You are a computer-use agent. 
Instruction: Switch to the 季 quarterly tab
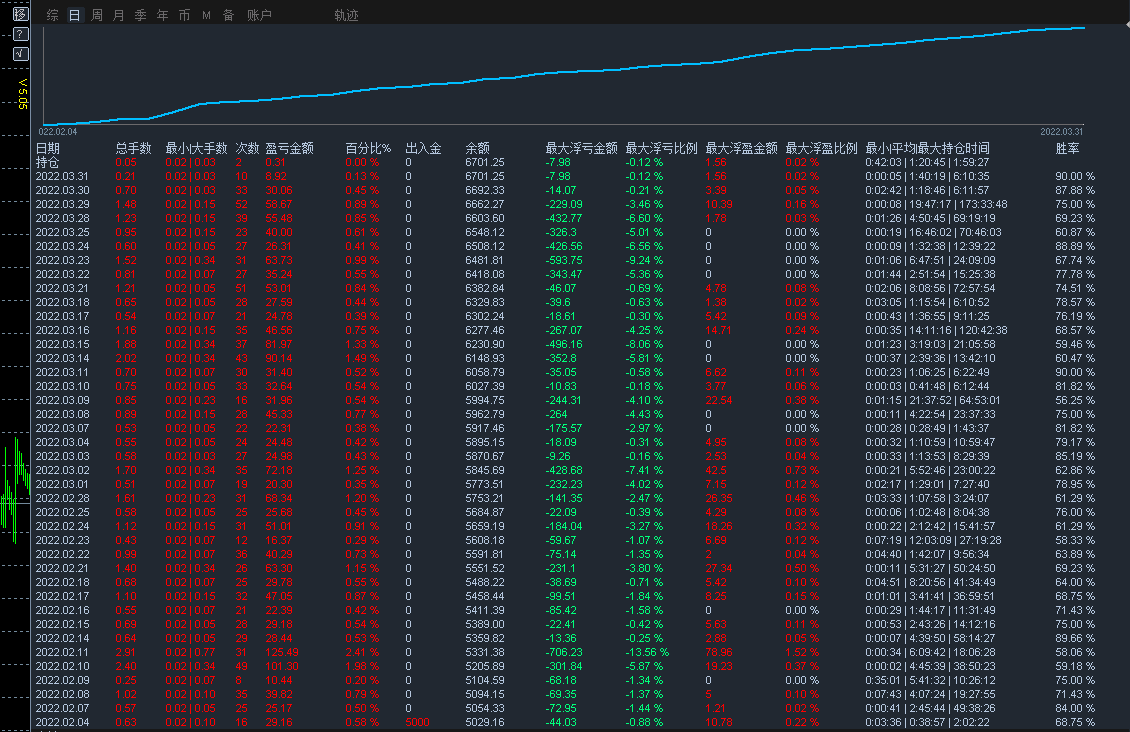(140, 15)
